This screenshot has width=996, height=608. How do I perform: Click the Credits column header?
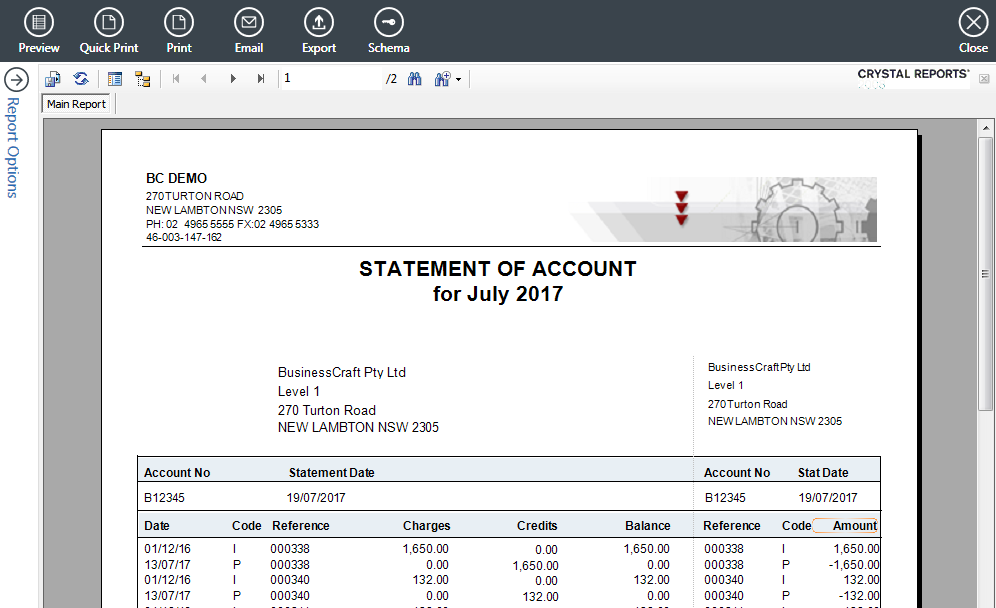(x=537, y=525)
